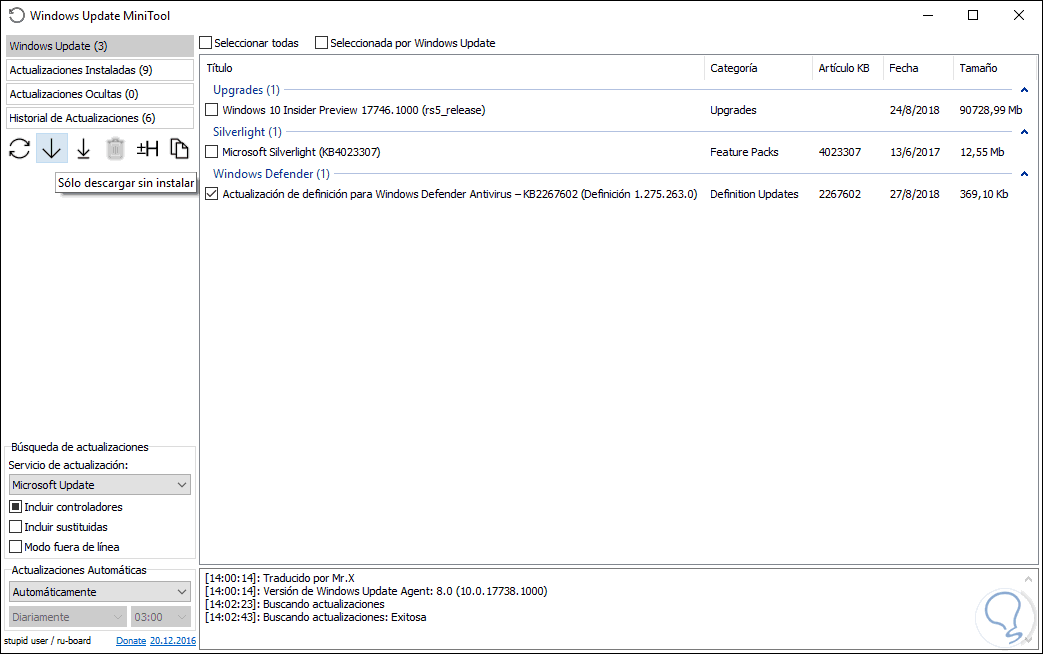The width and height of the screenshot is (1043, 654).
Task: Open Actualizaciones Instaladas (9) tab
Action: 100,70
